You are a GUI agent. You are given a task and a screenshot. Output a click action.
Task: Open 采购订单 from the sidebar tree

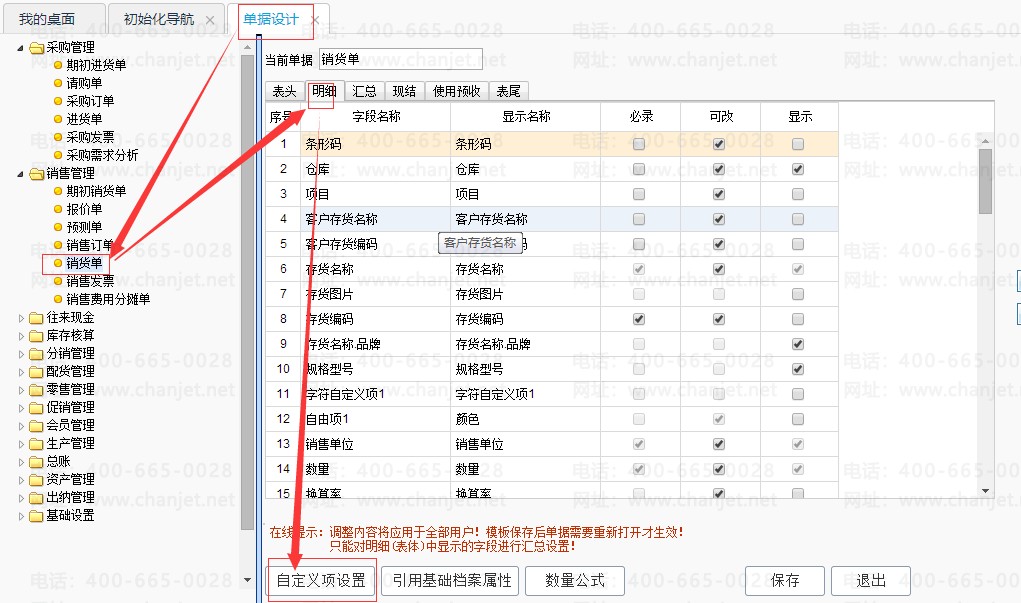(x=90, y=101)
